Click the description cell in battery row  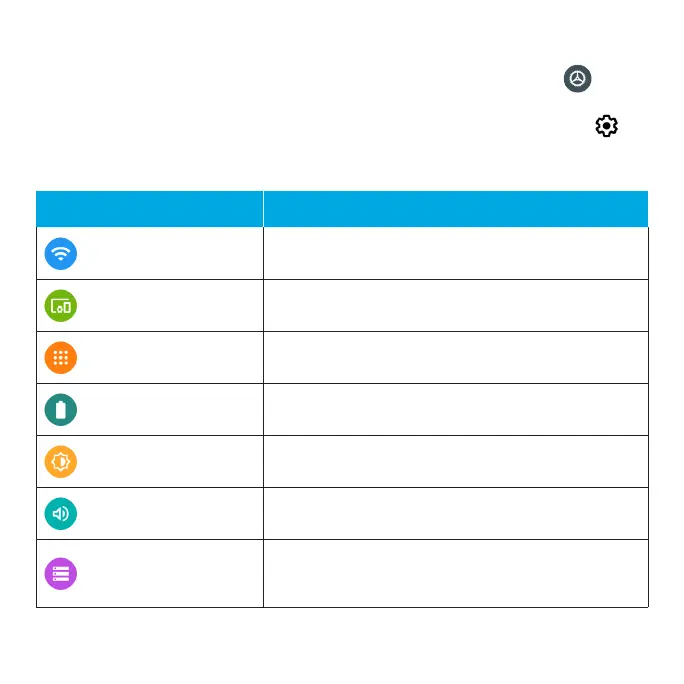456,410
